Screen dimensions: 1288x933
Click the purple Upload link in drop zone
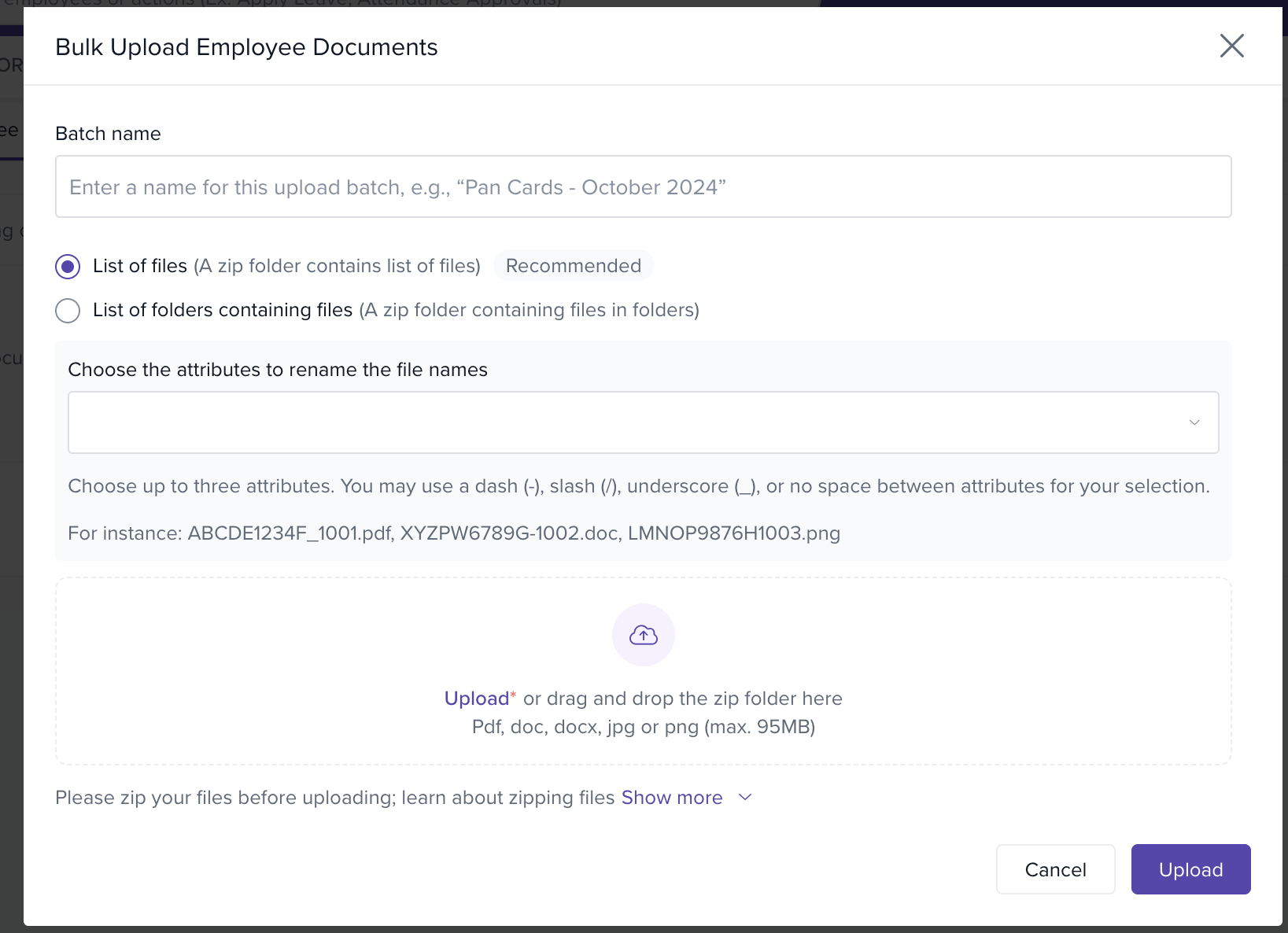pyautogui.click(x=476, y=699)
